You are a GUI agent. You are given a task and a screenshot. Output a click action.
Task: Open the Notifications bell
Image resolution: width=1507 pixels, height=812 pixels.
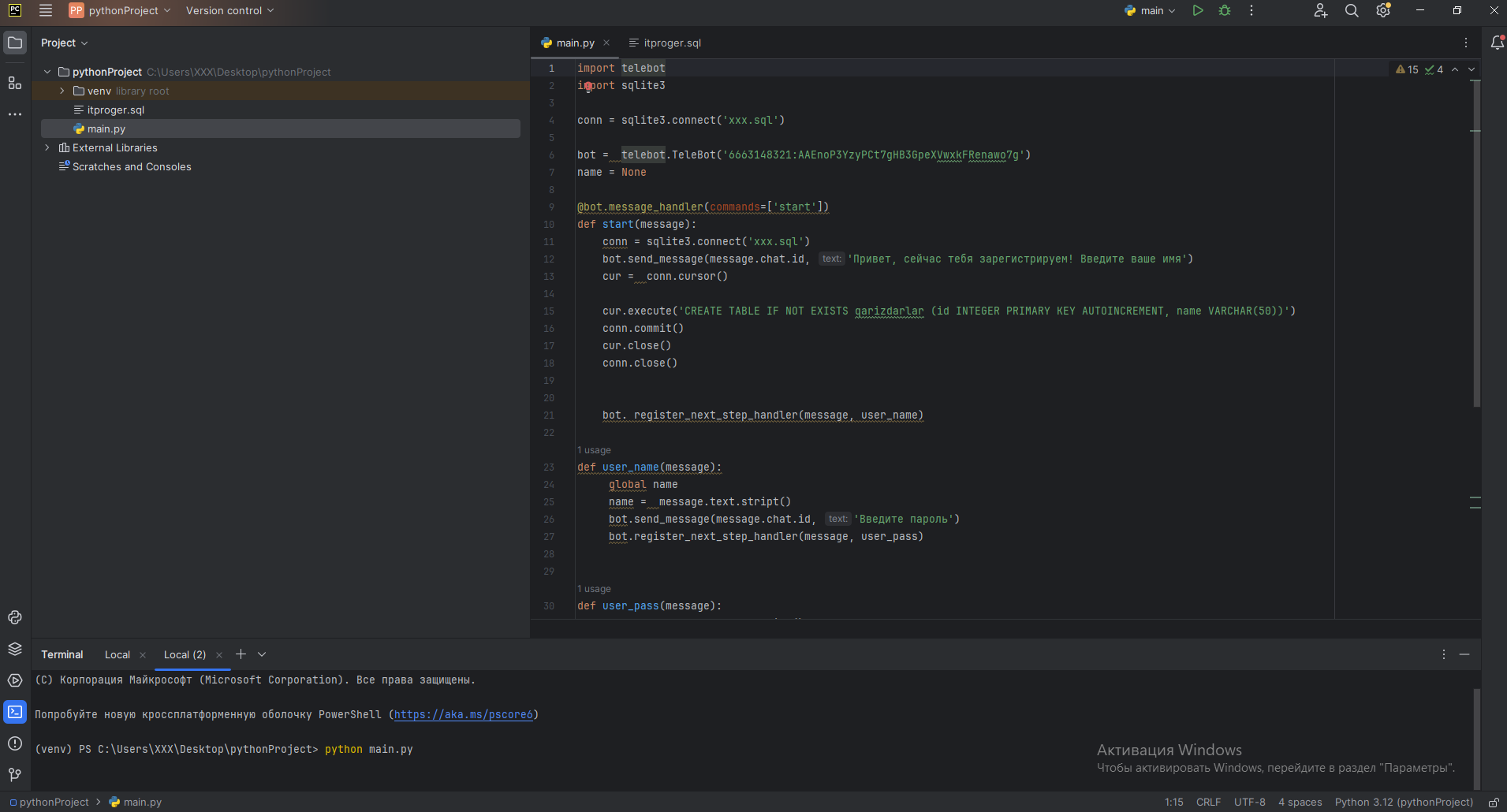tap(1497, 43)
